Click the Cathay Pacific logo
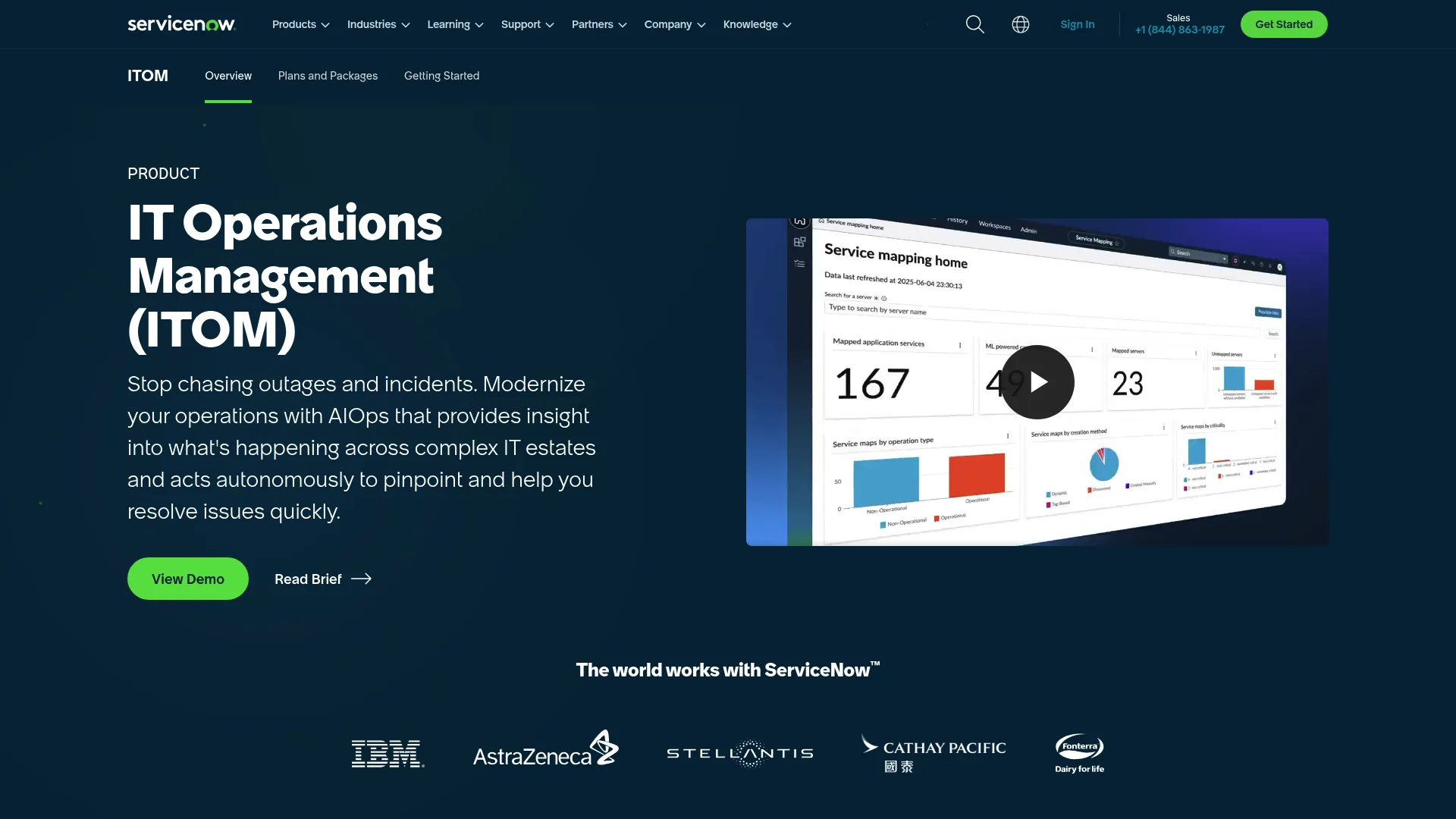 point(934,753)
